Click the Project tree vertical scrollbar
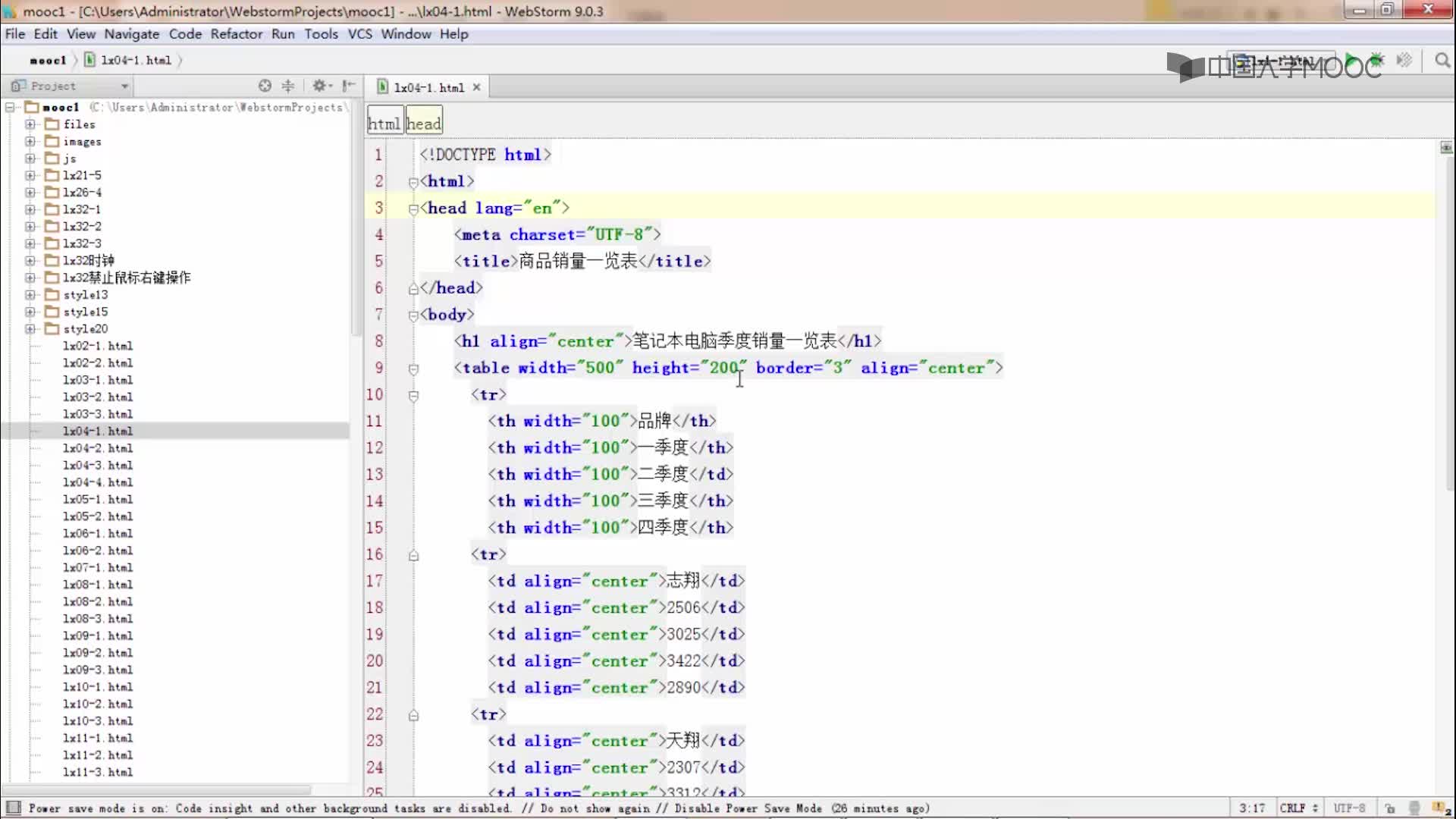 tap(355, 216)
